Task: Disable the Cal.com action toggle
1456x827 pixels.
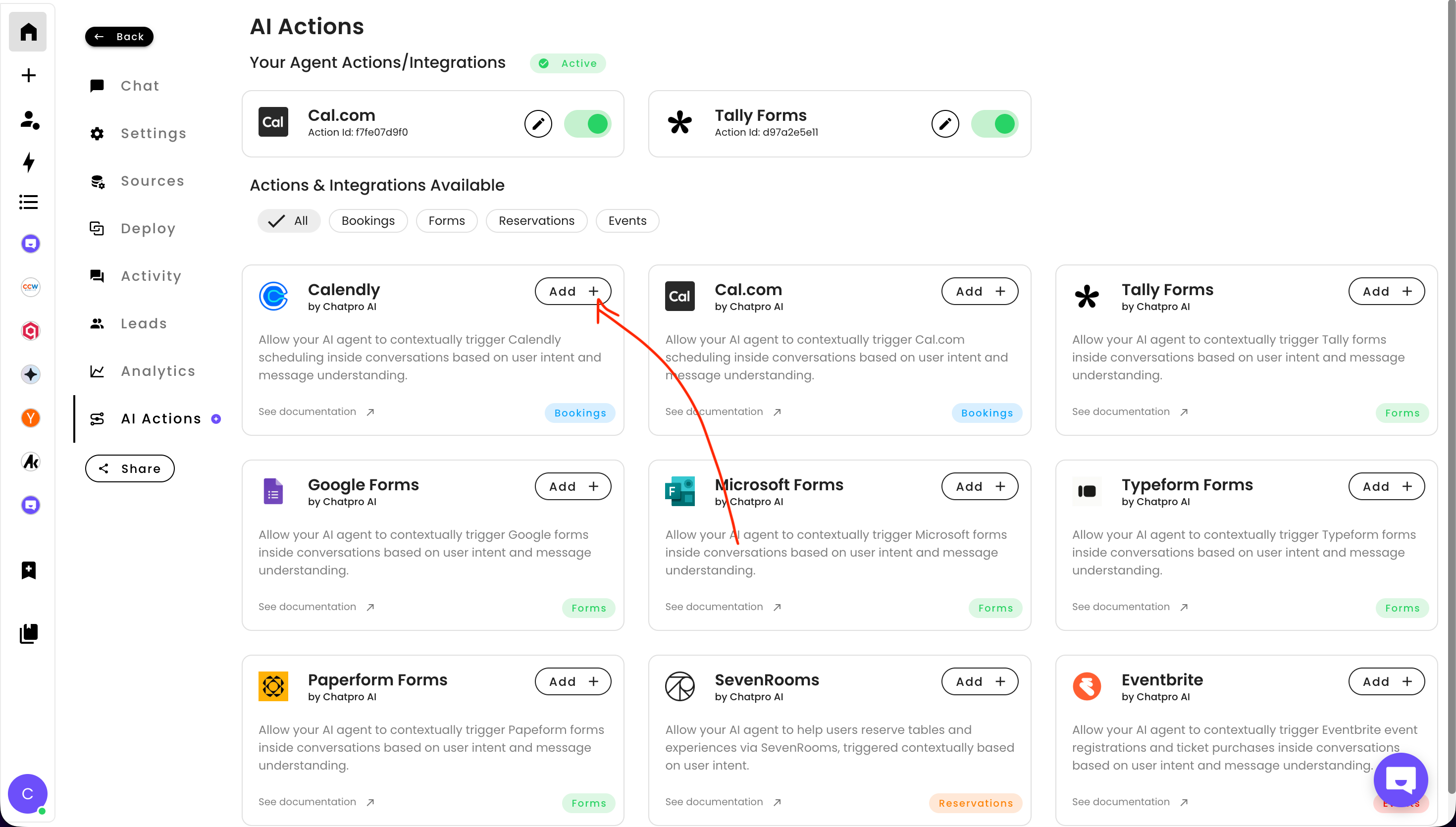Action: [x=587, y=124]
